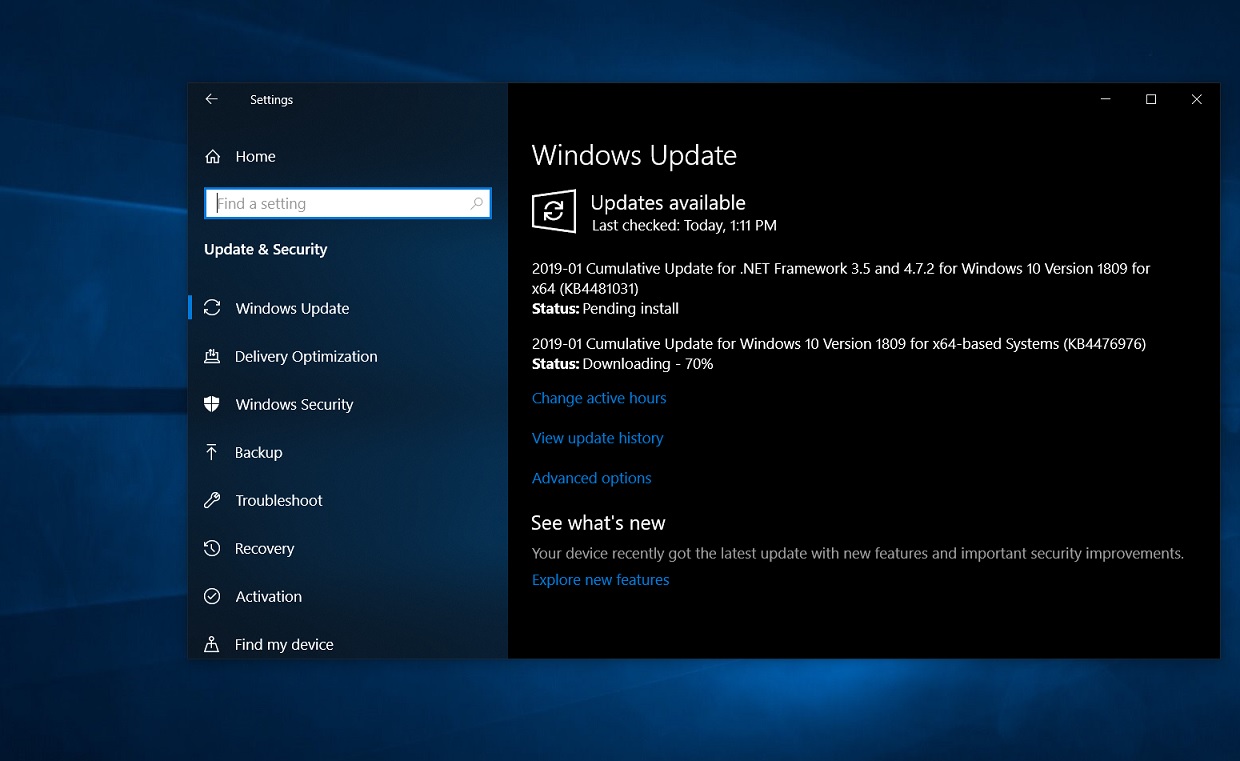Focus the Find a setting search box
1240x761 pixels.
348,203
